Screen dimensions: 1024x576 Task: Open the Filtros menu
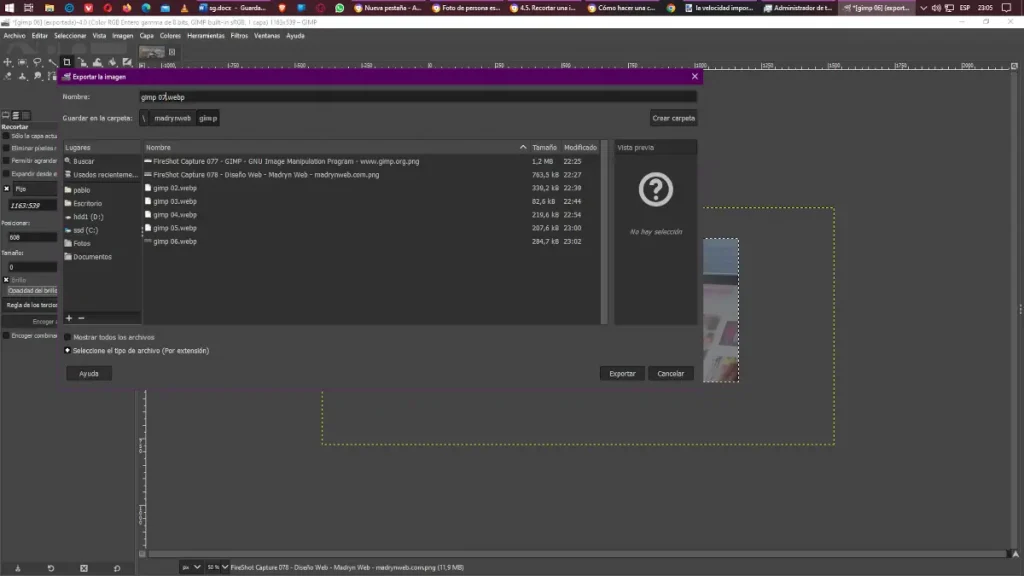click(x=239, y=35)
